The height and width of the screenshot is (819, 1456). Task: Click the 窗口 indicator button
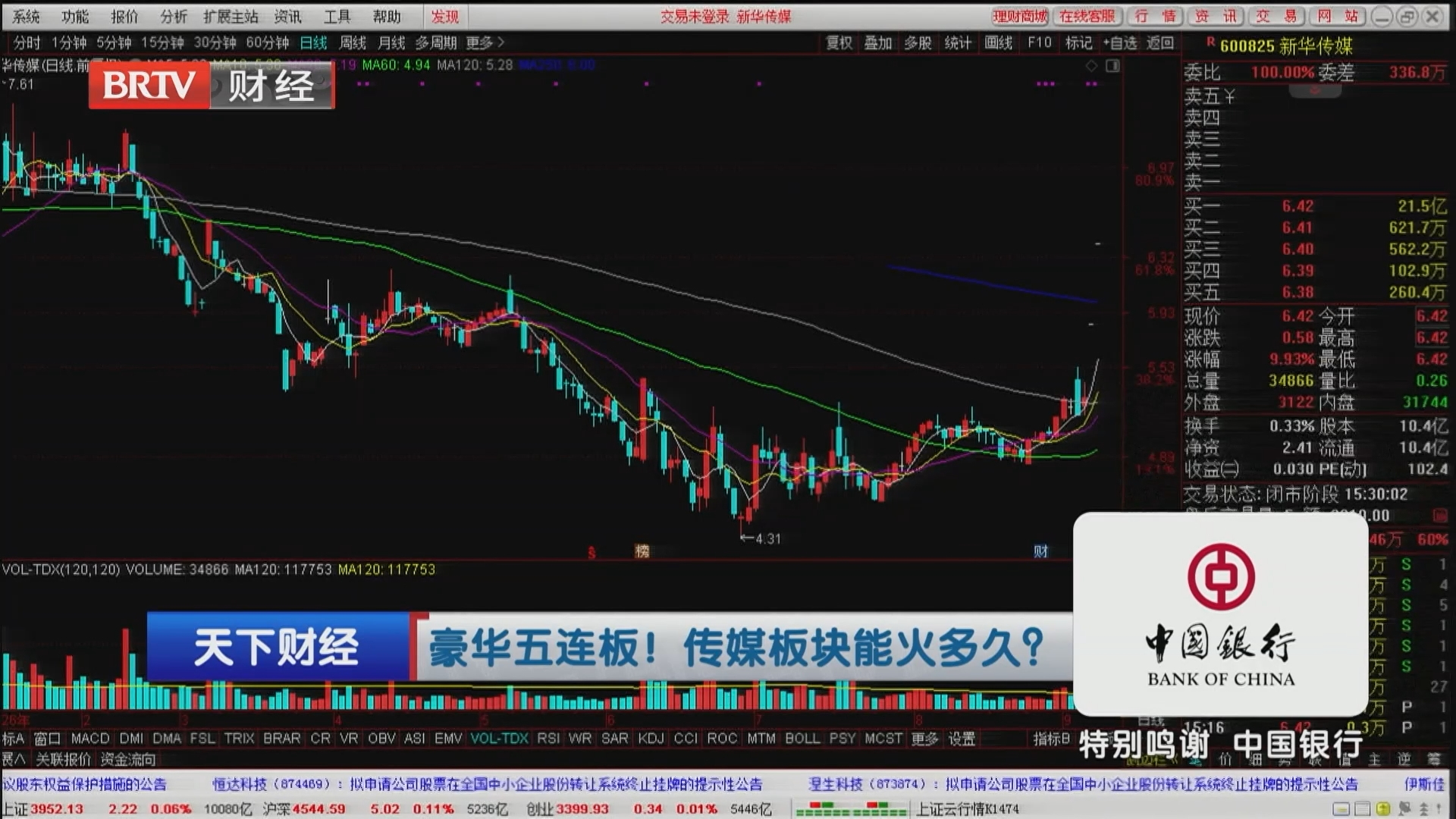coord(47,739)
